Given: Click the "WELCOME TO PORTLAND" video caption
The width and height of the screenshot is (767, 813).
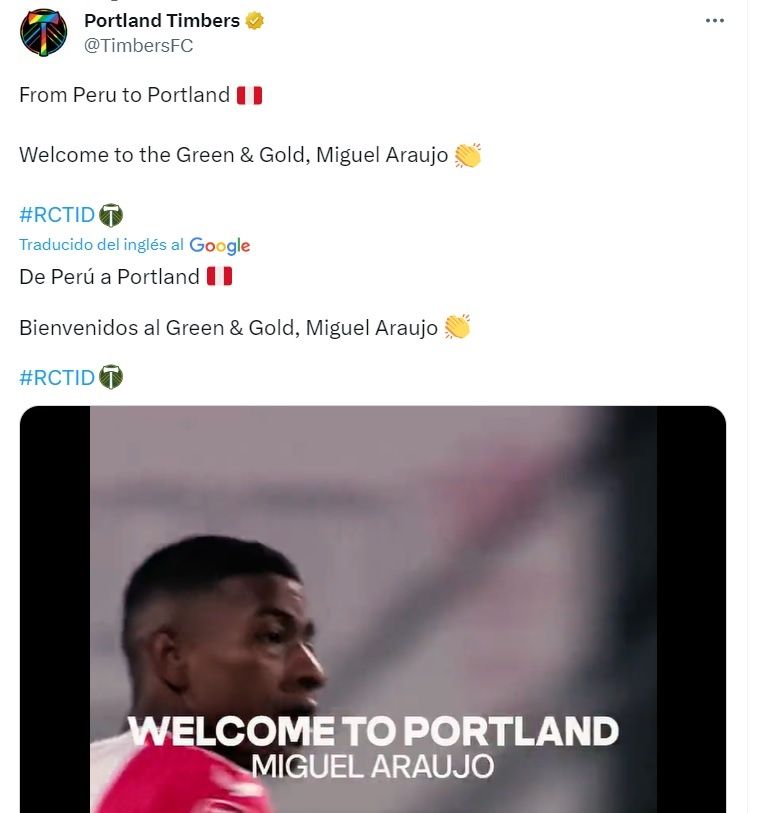Looking at the screenshot, I should click(373, 731).
